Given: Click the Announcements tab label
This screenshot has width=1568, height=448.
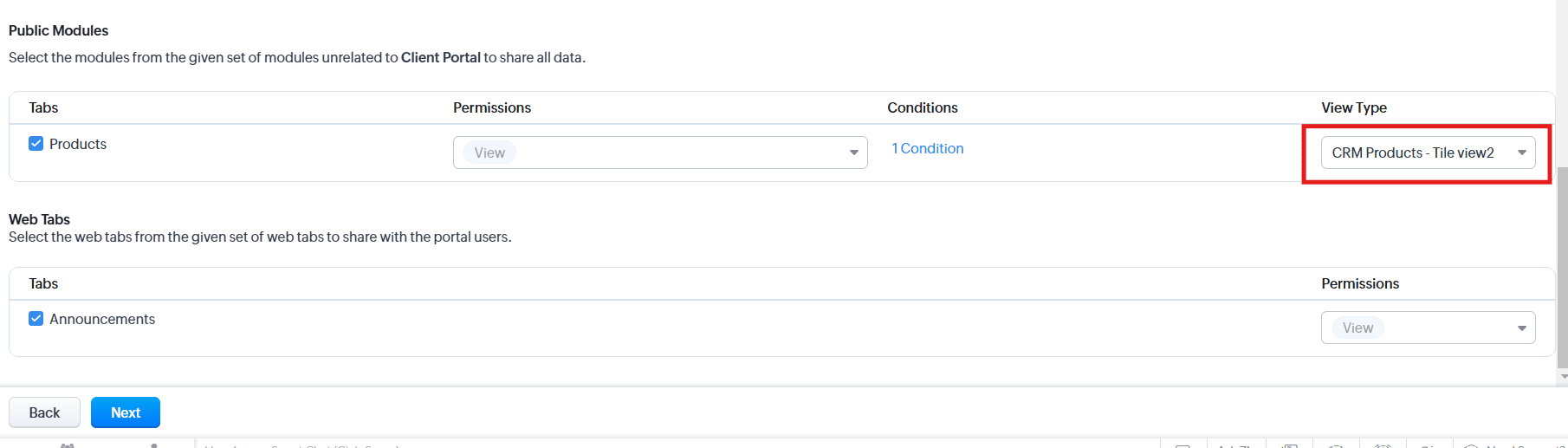Looking at the screenshot, I should click(102, 319).
